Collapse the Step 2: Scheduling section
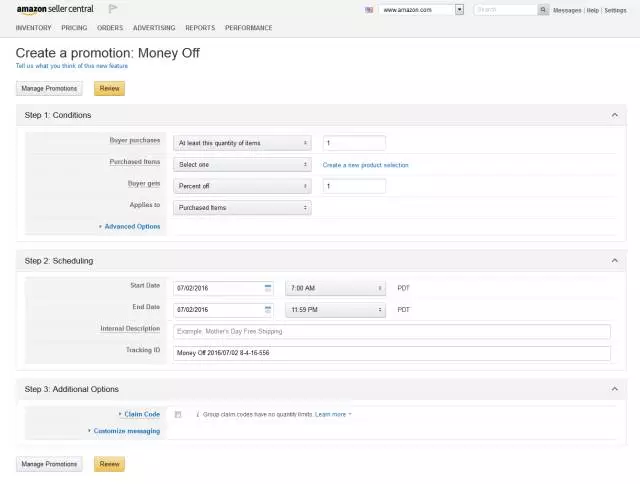This screenshot has height=484, width=640. (x=614, y=260)
